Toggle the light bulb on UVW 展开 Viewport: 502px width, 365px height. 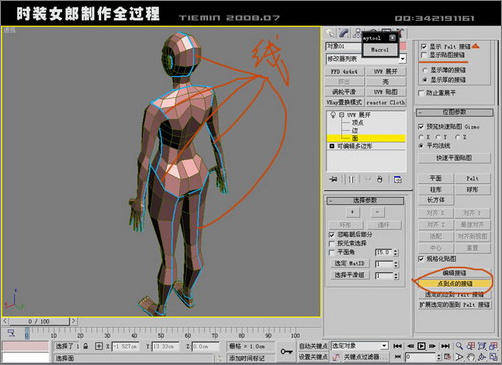click(x=333, y=115)
